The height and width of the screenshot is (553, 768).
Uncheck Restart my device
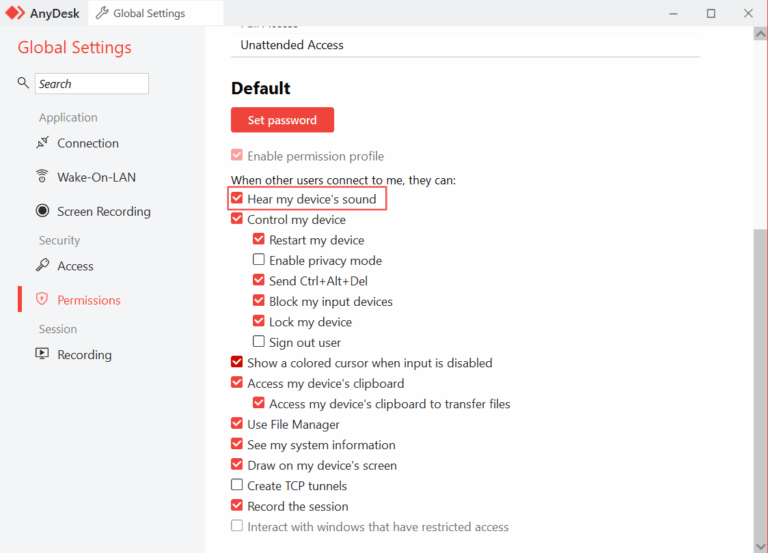point(259,239)
